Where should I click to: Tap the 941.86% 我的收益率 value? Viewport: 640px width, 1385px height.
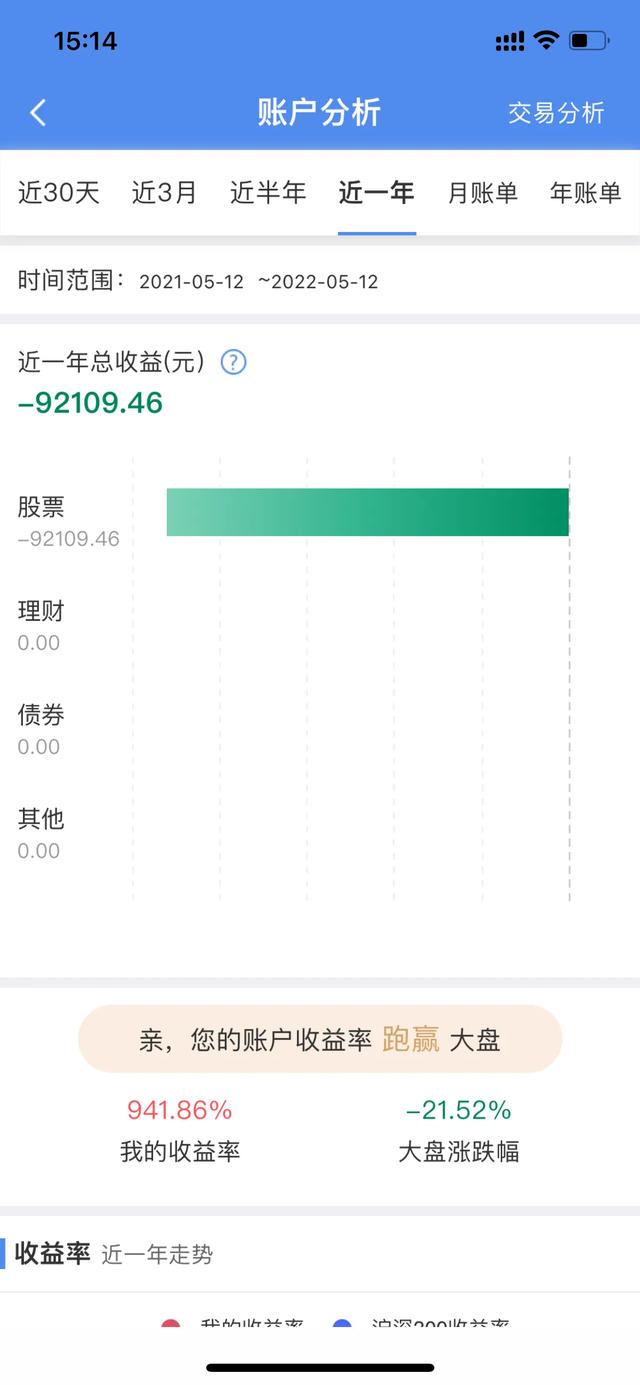coord(180,1110)
